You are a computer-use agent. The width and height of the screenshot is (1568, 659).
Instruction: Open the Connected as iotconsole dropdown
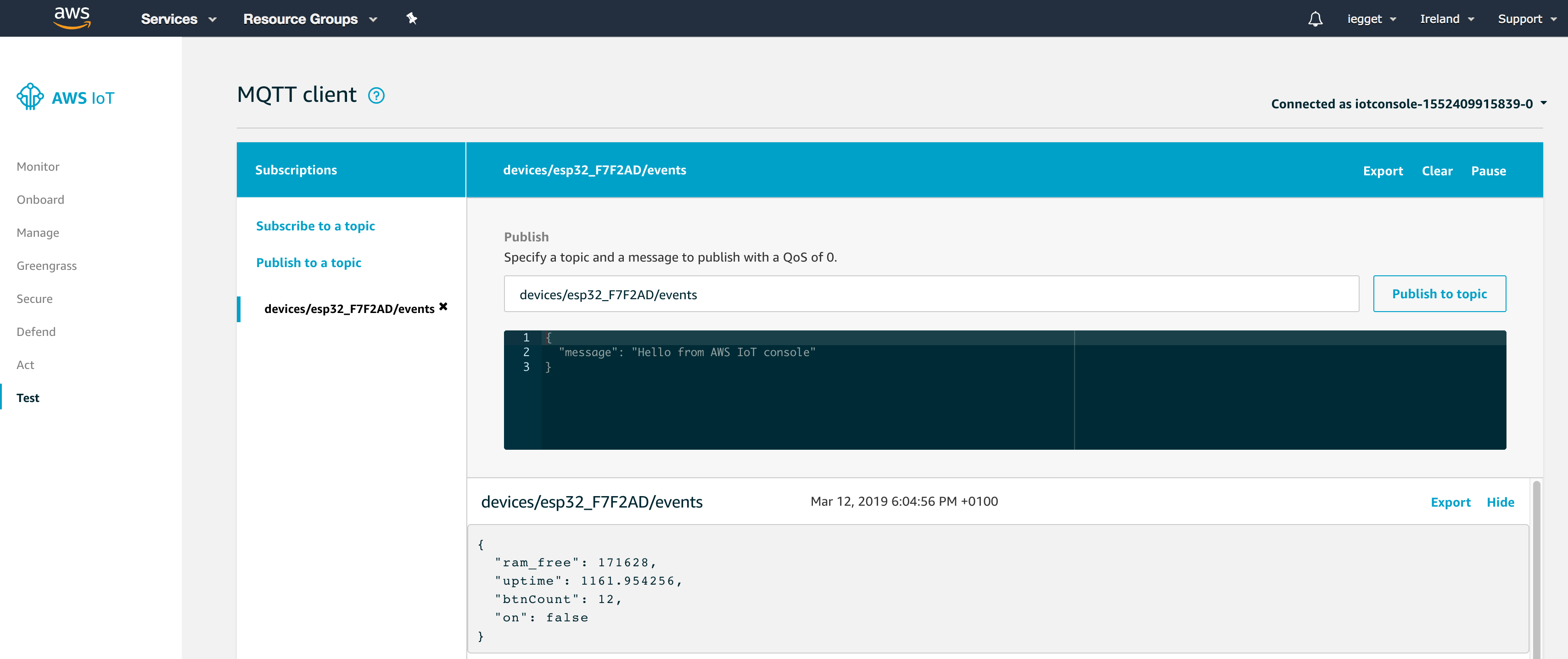(x=1409, y=103)
